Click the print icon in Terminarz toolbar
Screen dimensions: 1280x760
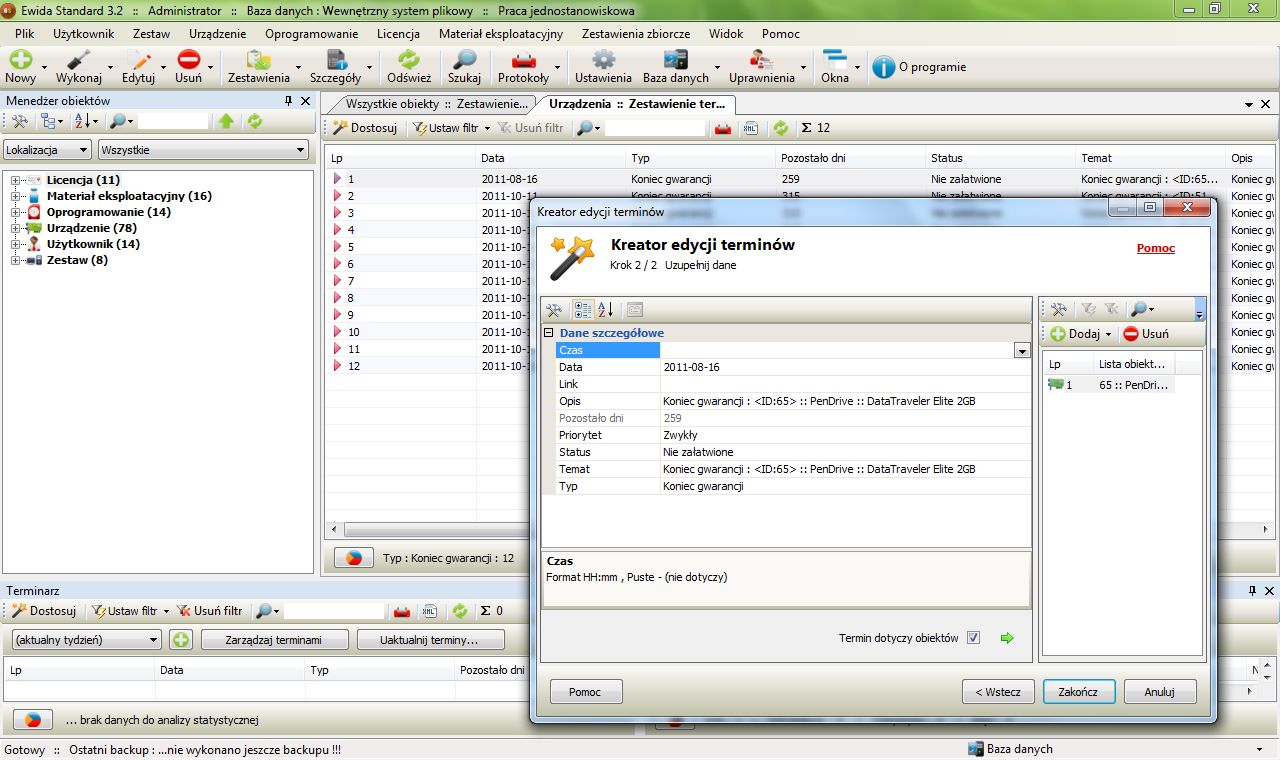(x=402, y=611)
